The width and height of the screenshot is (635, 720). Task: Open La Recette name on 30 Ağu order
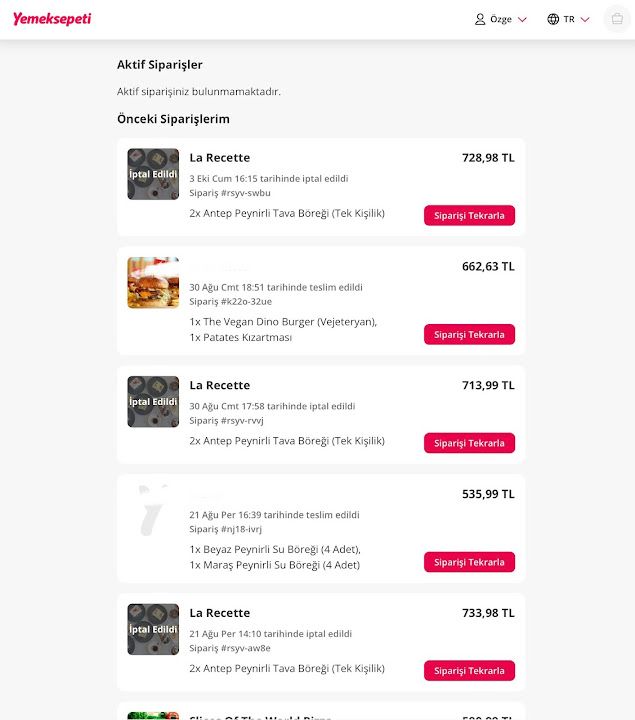point(220,385)
